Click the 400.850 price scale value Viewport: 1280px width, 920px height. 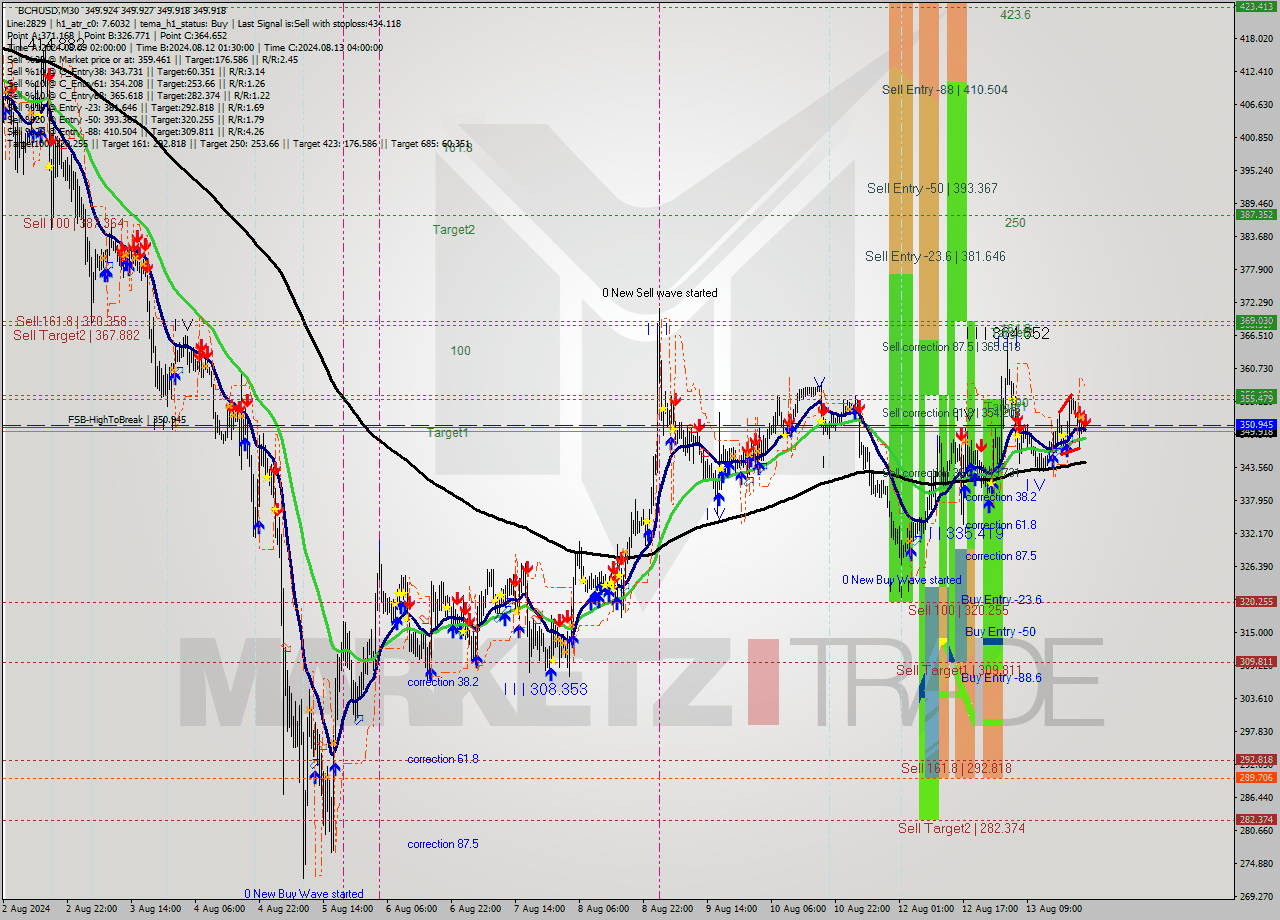(x=1256, y=137)
